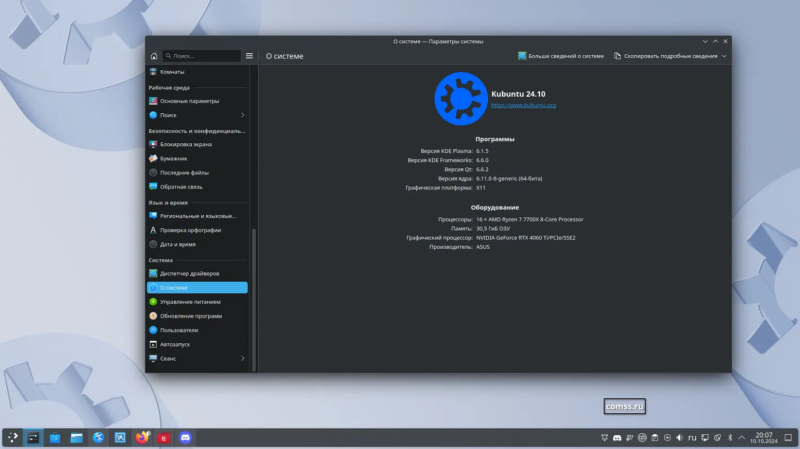Open Региональные и языковые settings
Image resolution: width=800 pixels, height=449 pixels.
click(197, 216)
